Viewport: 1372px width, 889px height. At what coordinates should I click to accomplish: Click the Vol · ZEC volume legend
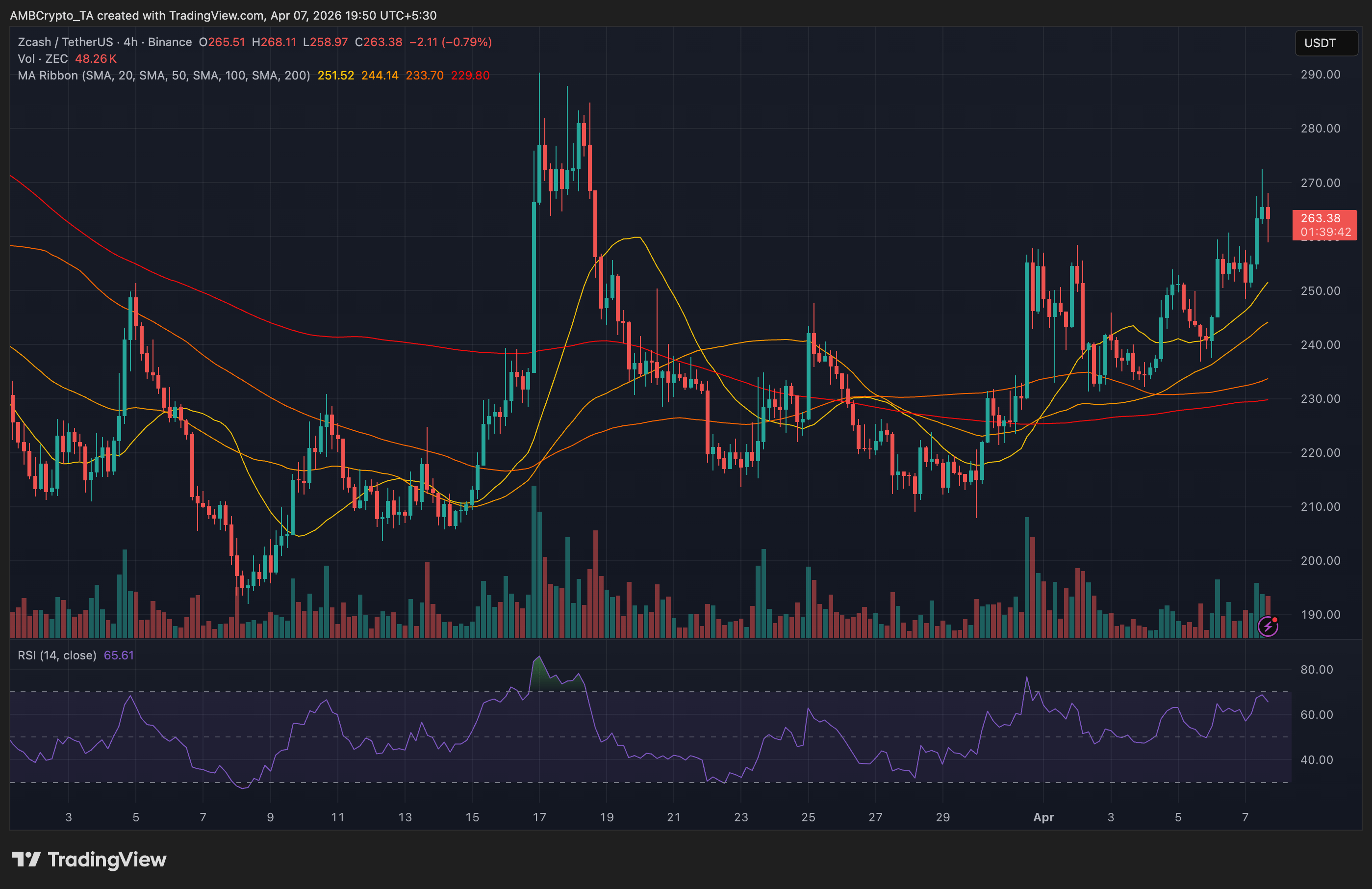(43, 59)
